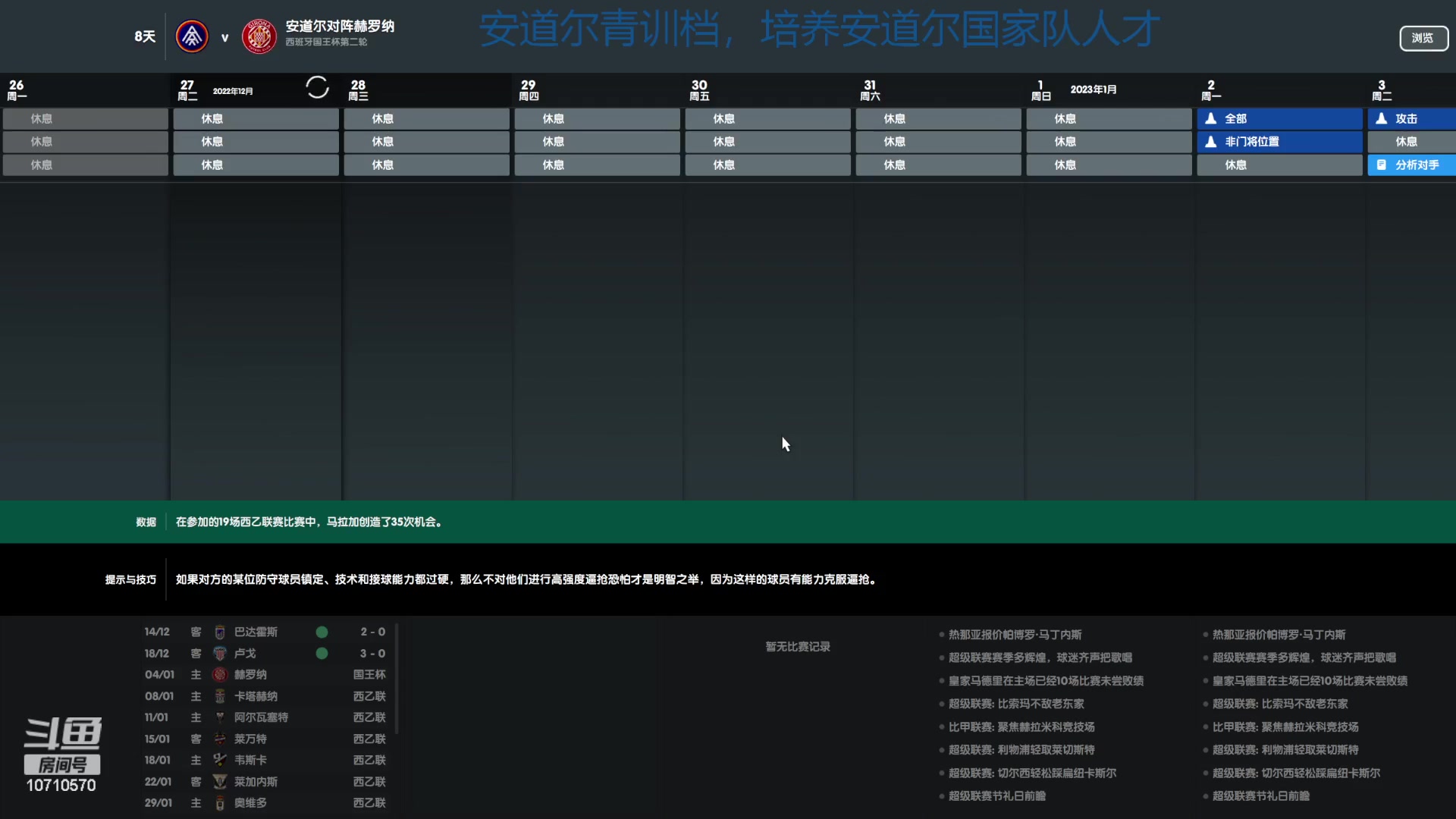This screenshot has width=1456, height=819.
Task: Click the 韦斯卡 team crest
Action: pyautogui.click(x=220, y=760)
